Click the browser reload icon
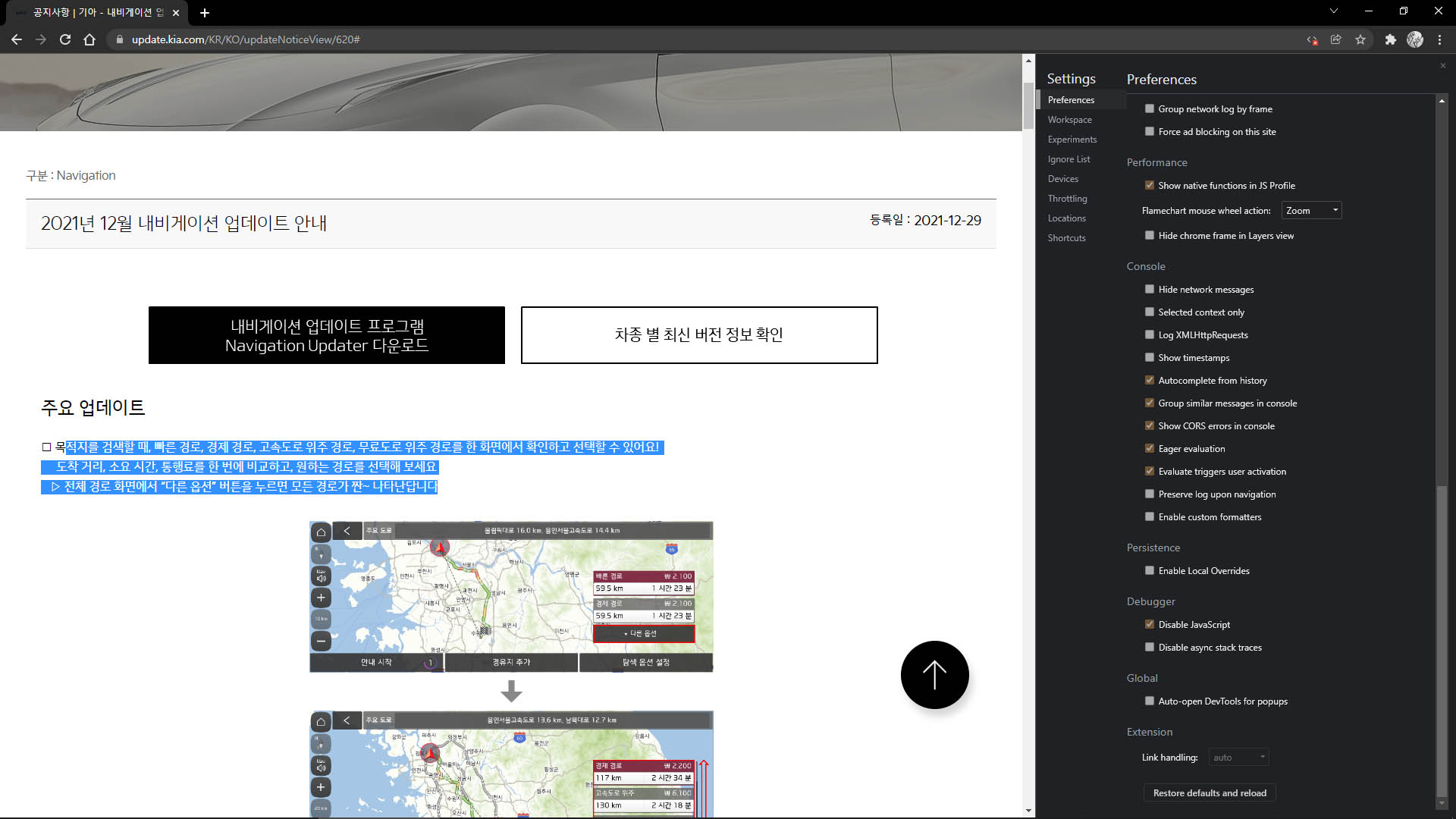The width and height of the screenshot is (1456, 819). [x=65, y=39]
